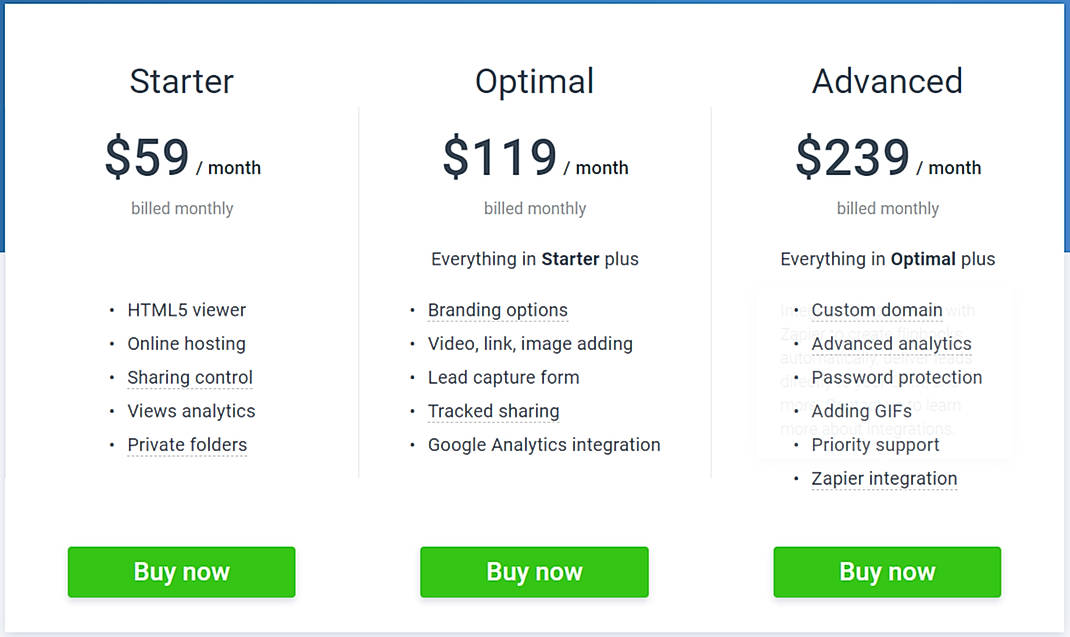1070x637 pixels.
Task: Open the Zapier integration link
Action: [x=884, y=478]
